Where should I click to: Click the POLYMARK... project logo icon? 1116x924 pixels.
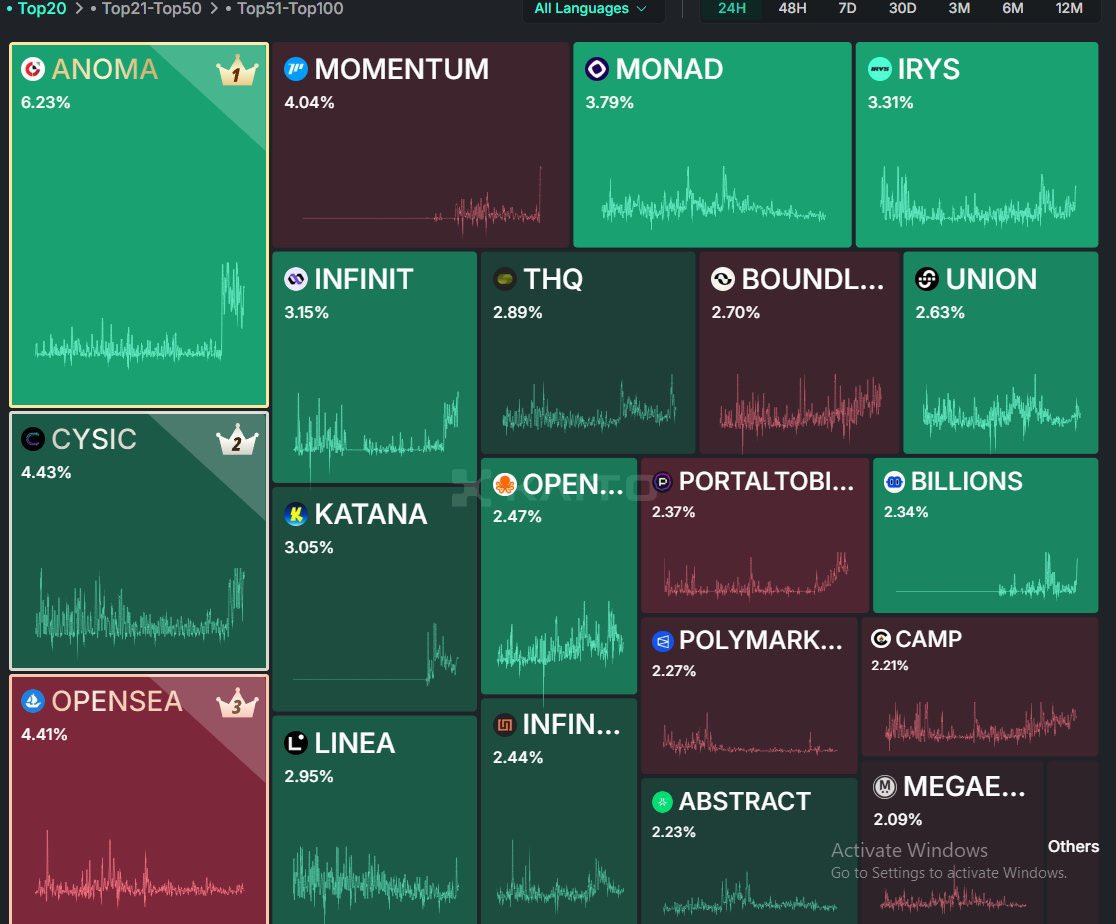pyautogui.click(x=662, y=641)
